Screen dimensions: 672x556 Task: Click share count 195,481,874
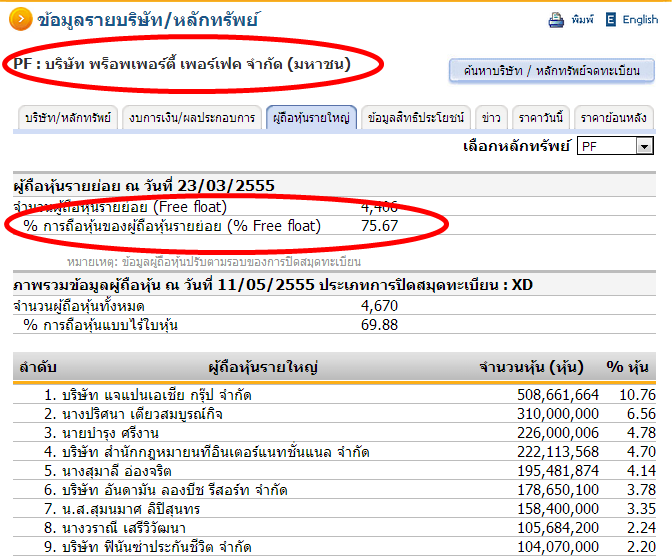coord(558,471)
